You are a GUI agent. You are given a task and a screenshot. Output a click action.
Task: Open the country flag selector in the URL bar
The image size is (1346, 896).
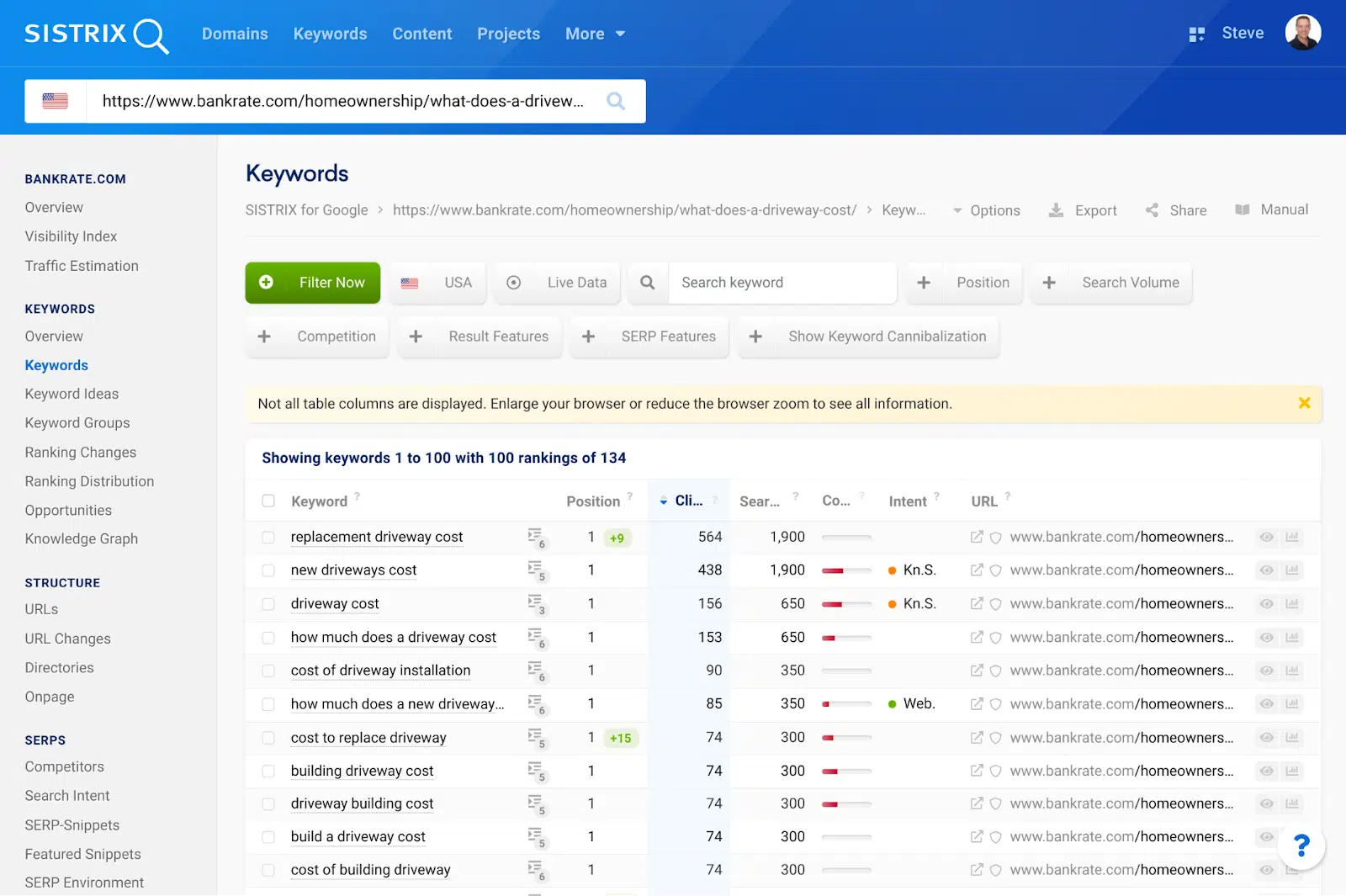click(x=56, y=100)
